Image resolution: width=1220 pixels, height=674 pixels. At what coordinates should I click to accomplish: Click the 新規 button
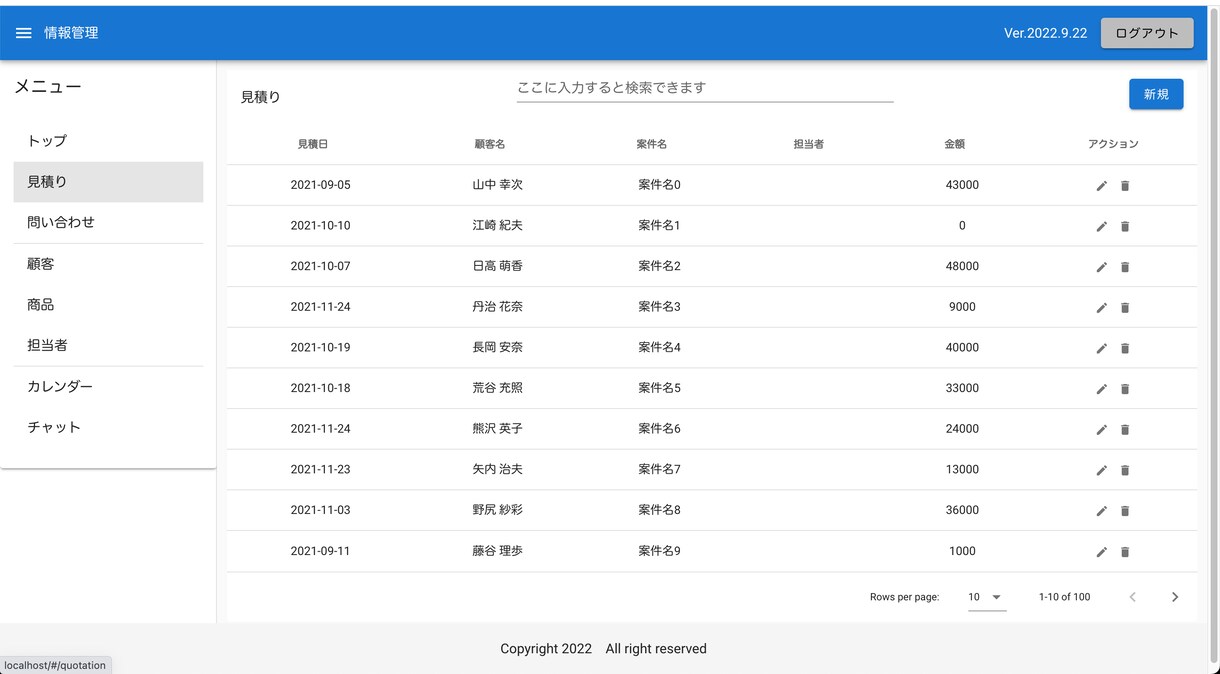pyautogui.click(x=1156, y=94)
